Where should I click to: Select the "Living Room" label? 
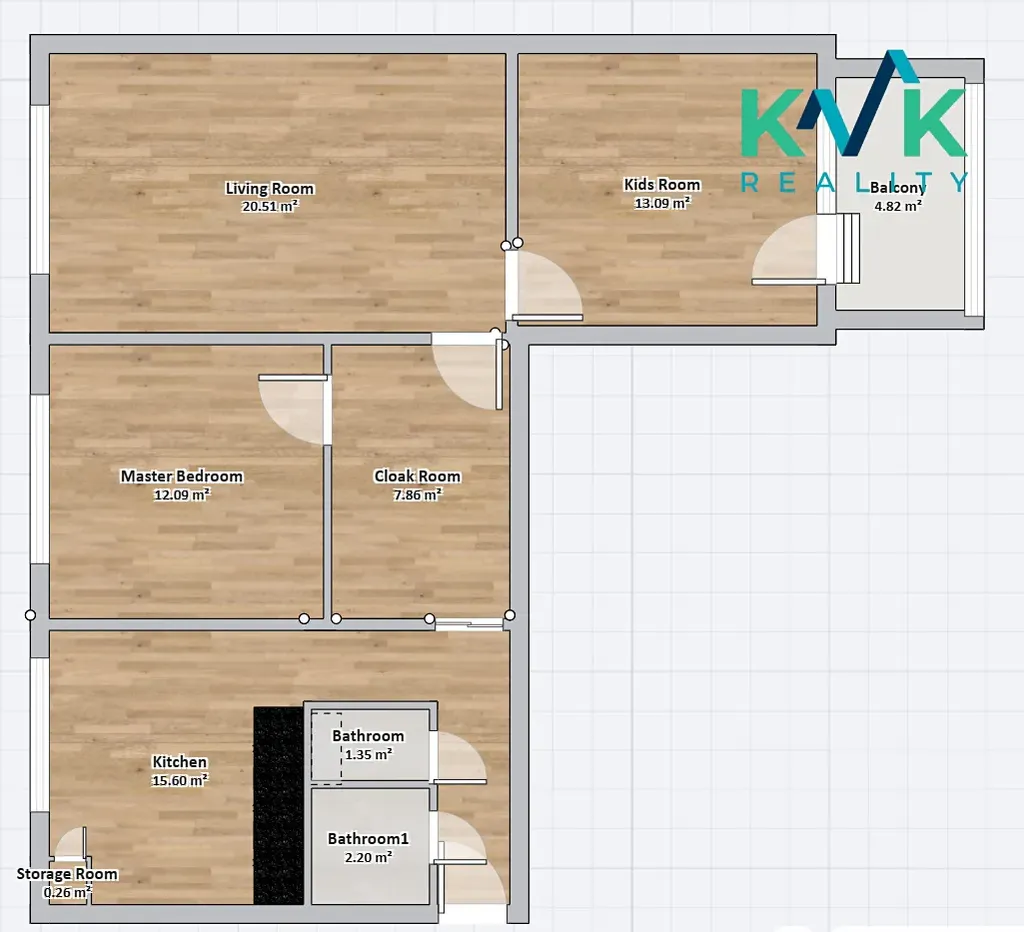[x=270, y=189]
